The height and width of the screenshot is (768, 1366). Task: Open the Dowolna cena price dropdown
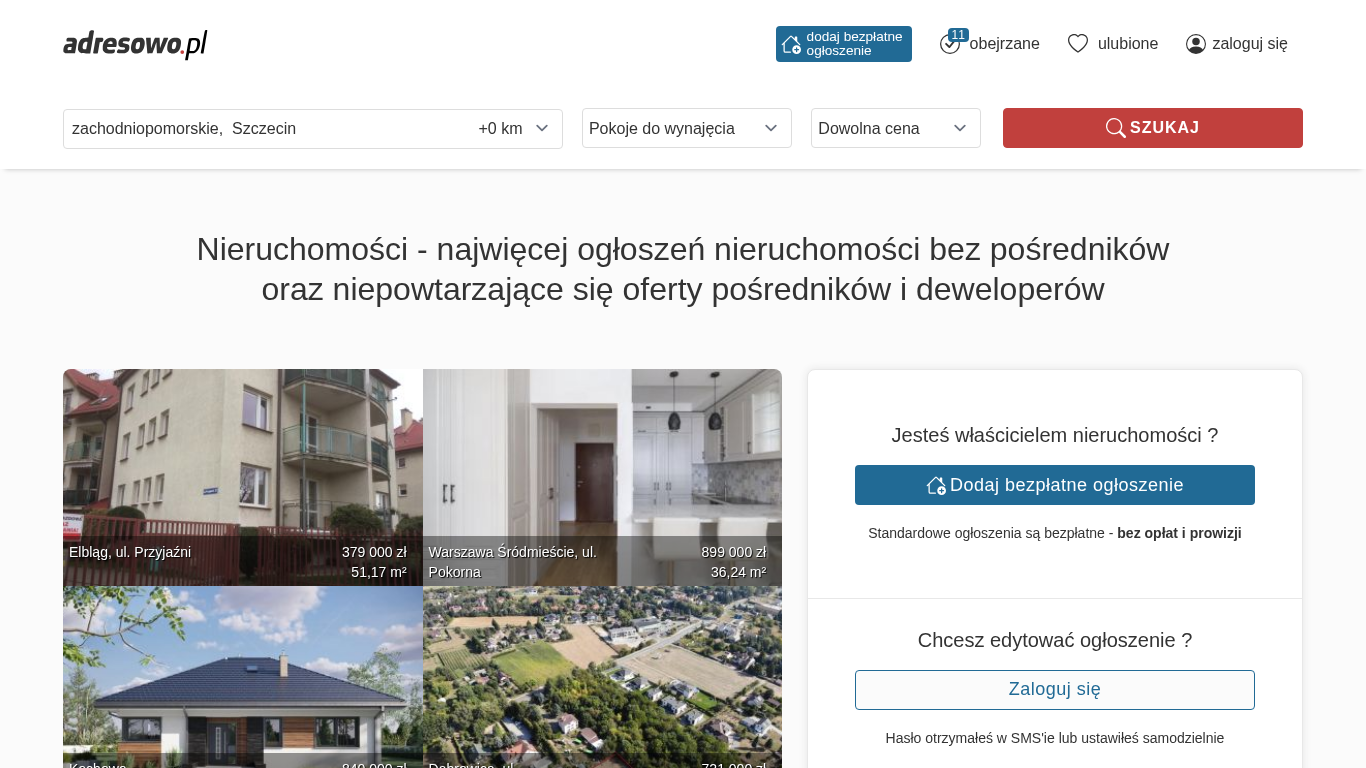895,128
